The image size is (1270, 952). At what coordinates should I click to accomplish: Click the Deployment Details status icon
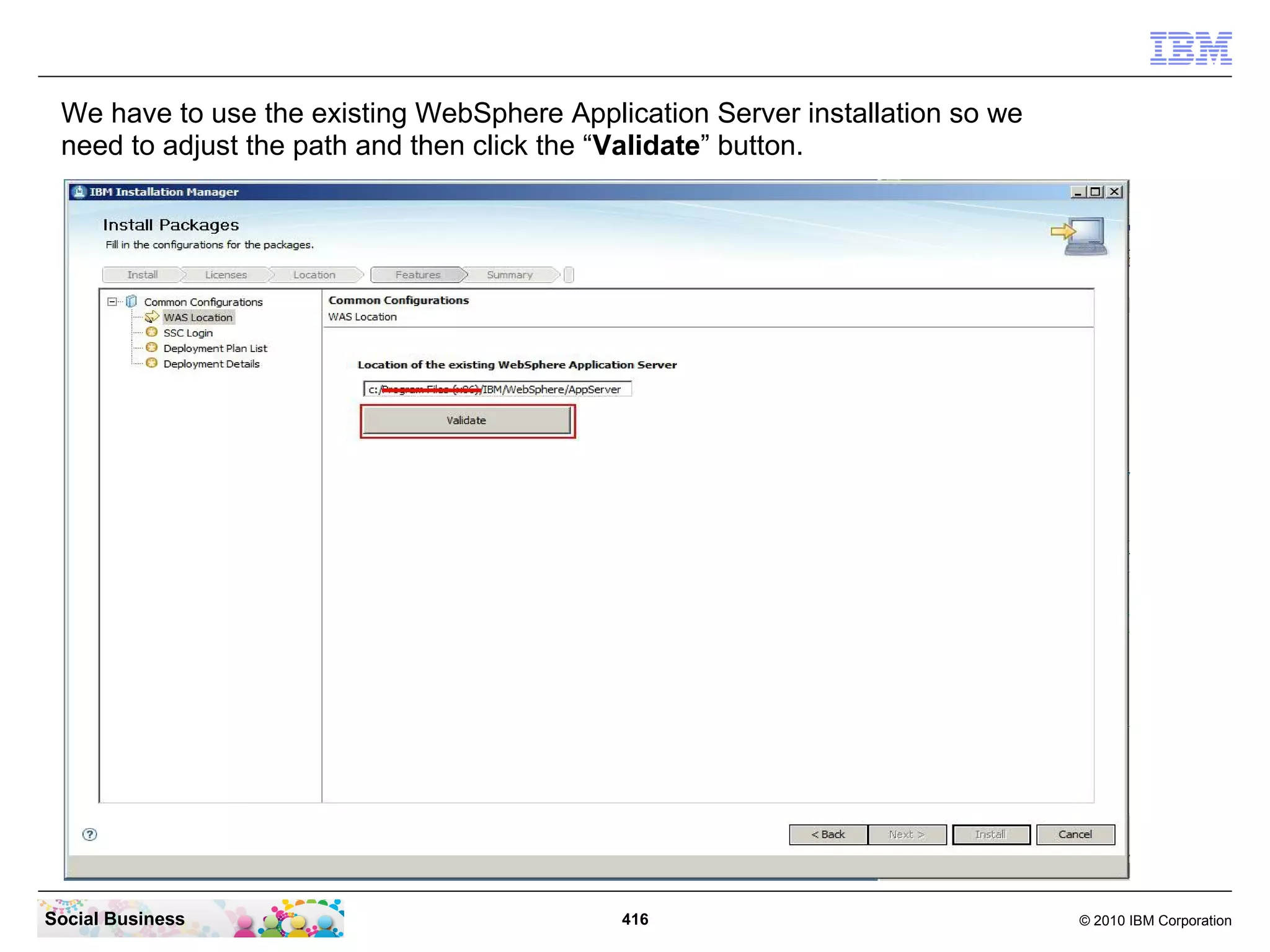coord(151,363)
